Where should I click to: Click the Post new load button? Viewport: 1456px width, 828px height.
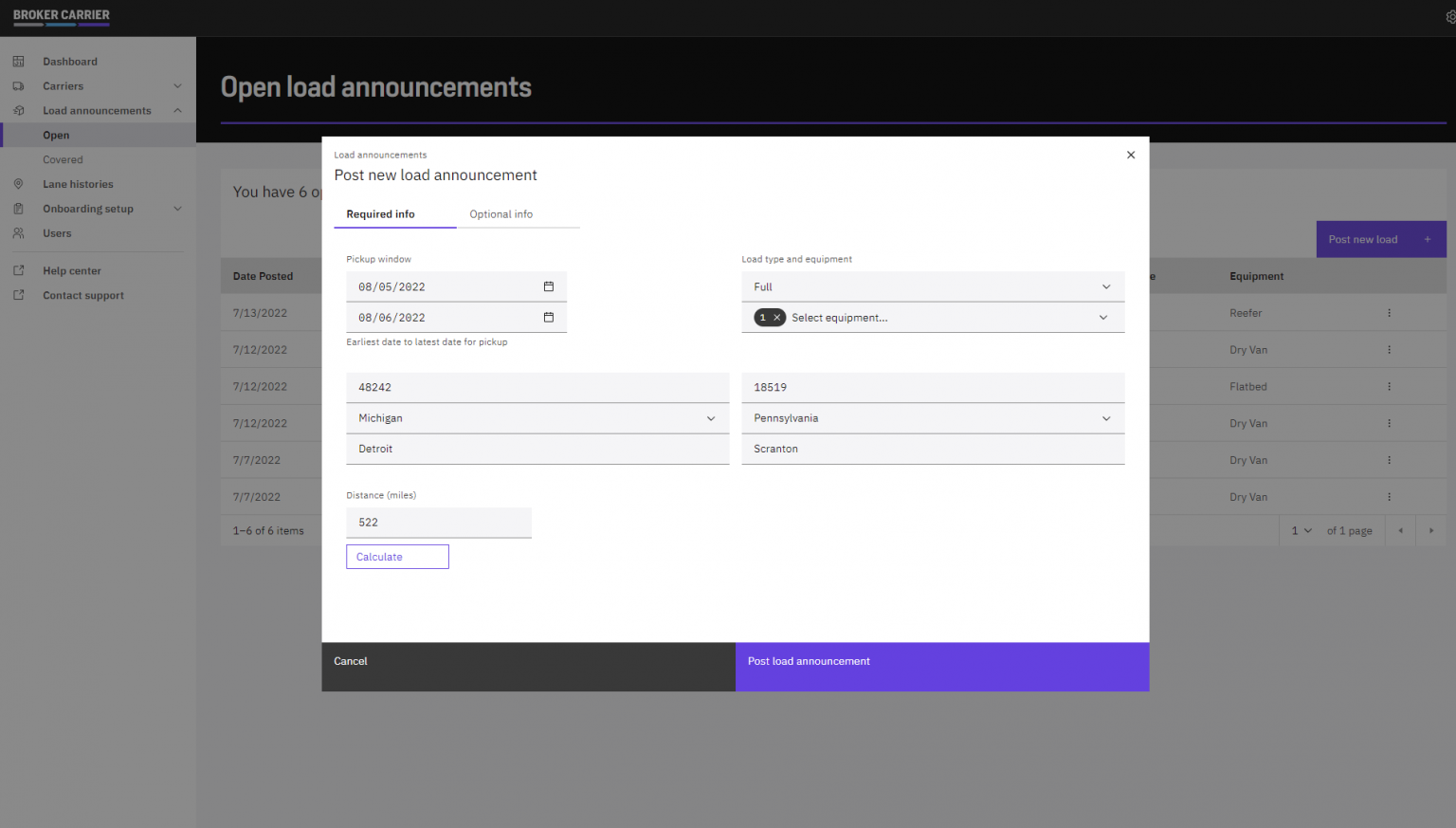(x=1381, y=239)
